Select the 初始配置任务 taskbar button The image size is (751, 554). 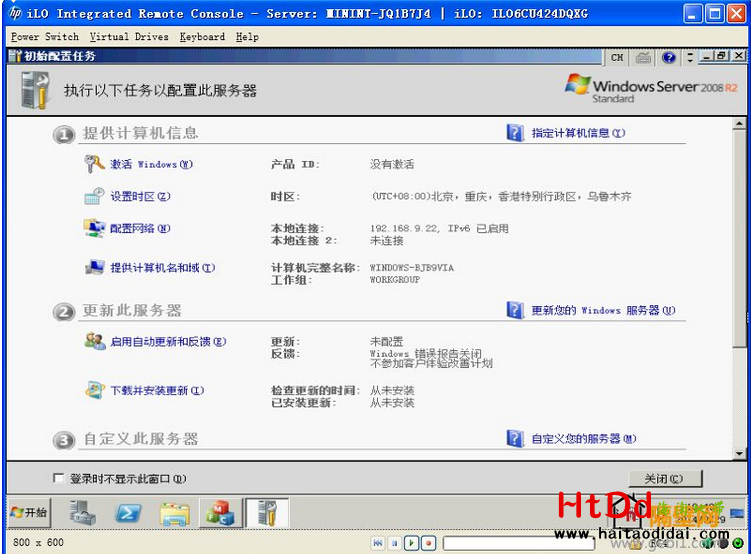(x=267, y=512)
